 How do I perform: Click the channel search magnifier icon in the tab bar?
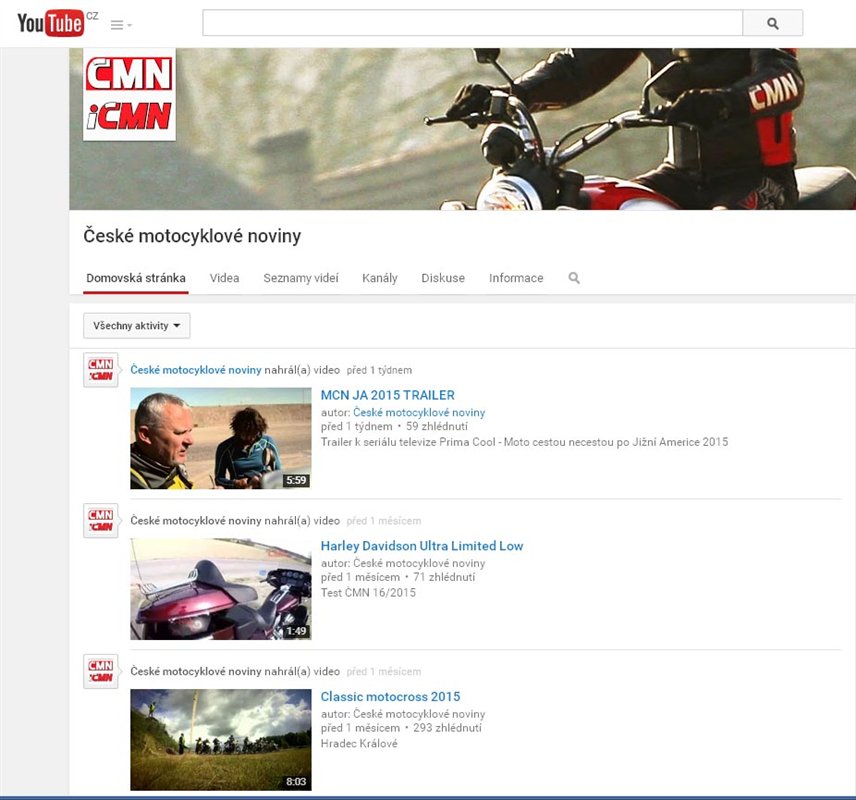click(x=574, y=278)
